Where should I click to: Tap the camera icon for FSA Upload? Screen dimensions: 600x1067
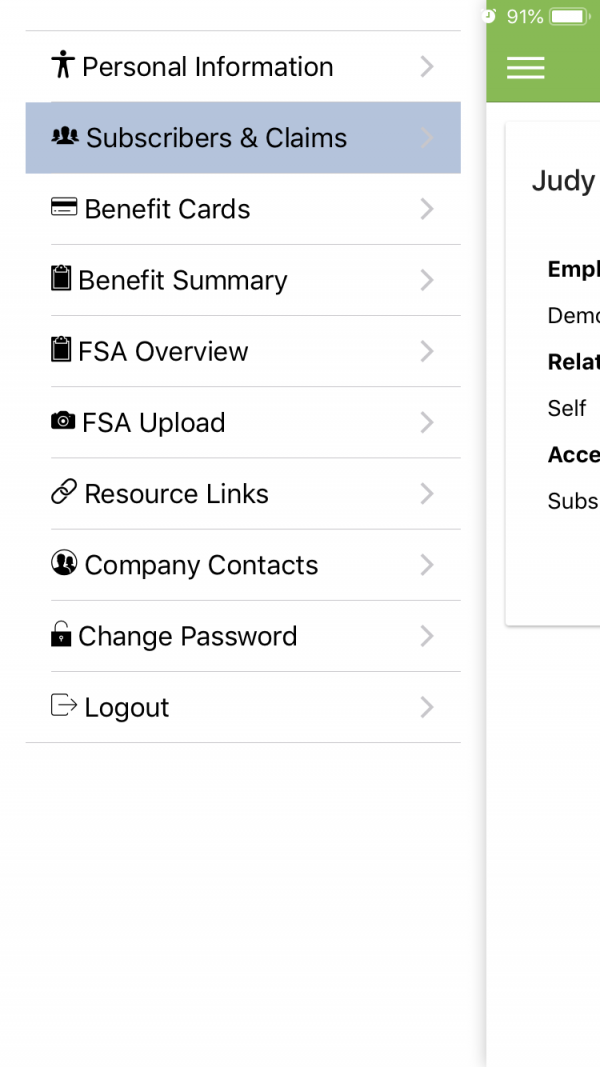63,421
